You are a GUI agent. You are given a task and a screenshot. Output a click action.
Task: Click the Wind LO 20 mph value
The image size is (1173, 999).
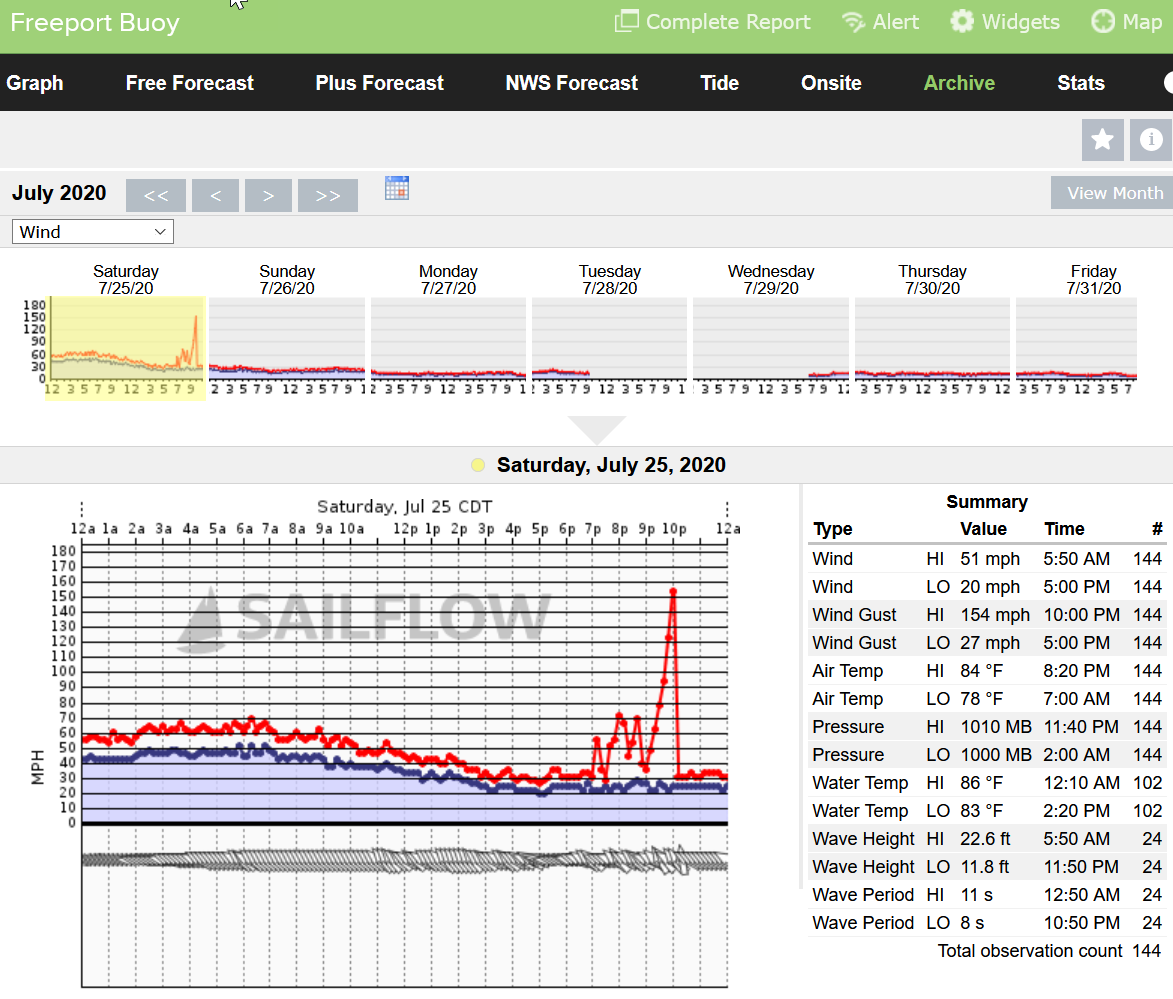990,587
